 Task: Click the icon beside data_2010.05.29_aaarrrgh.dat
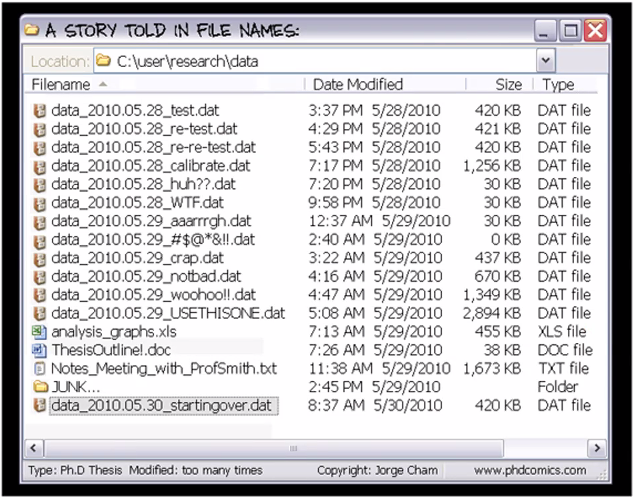[39, 222]
